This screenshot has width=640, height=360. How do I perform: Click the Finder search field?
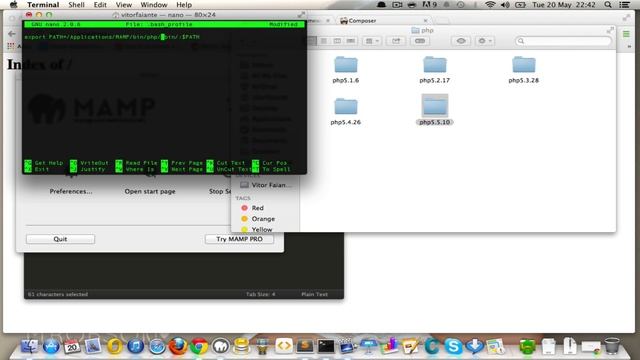point(563,41)
